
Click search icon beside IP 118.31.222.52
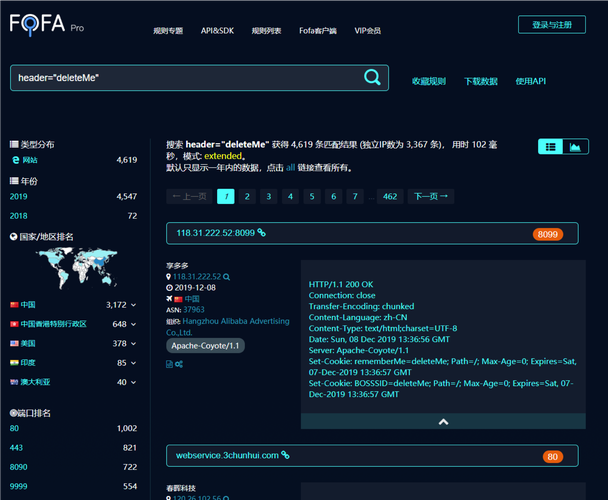point(227,277)
